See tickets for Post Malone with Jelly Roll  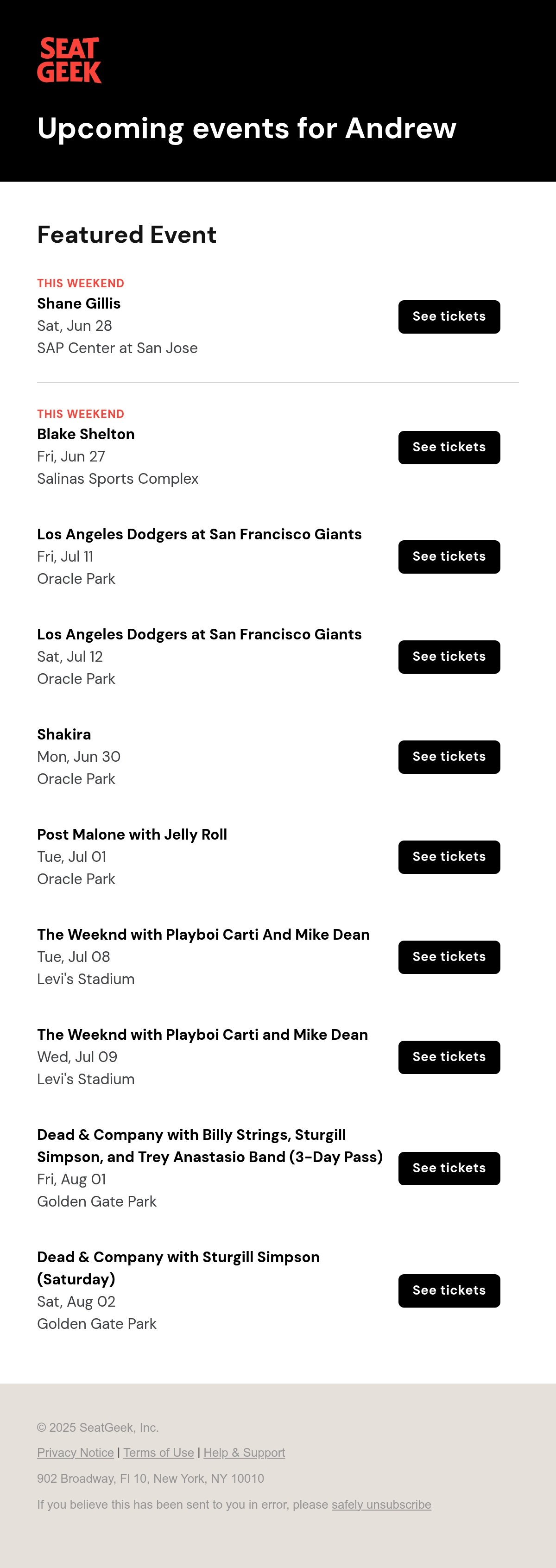449,857
